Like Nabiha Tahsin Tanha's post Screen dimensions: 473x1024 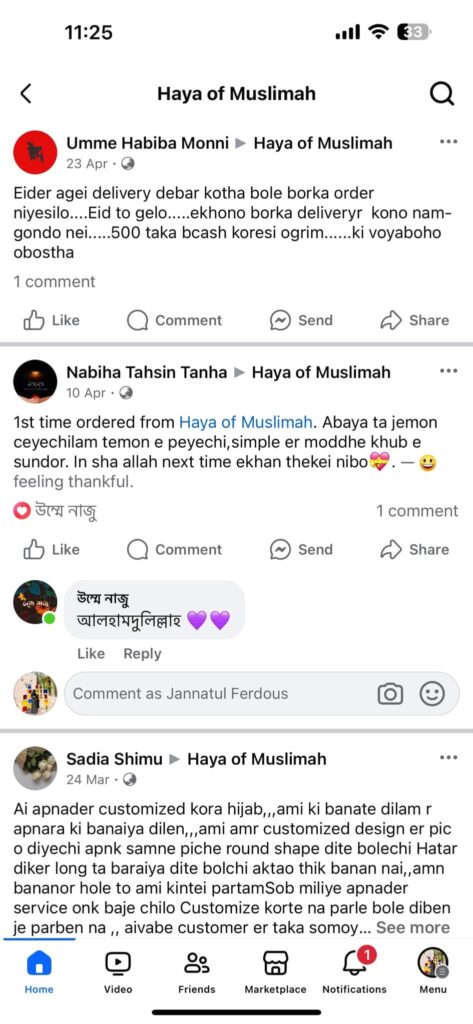[x=52, y=549]
